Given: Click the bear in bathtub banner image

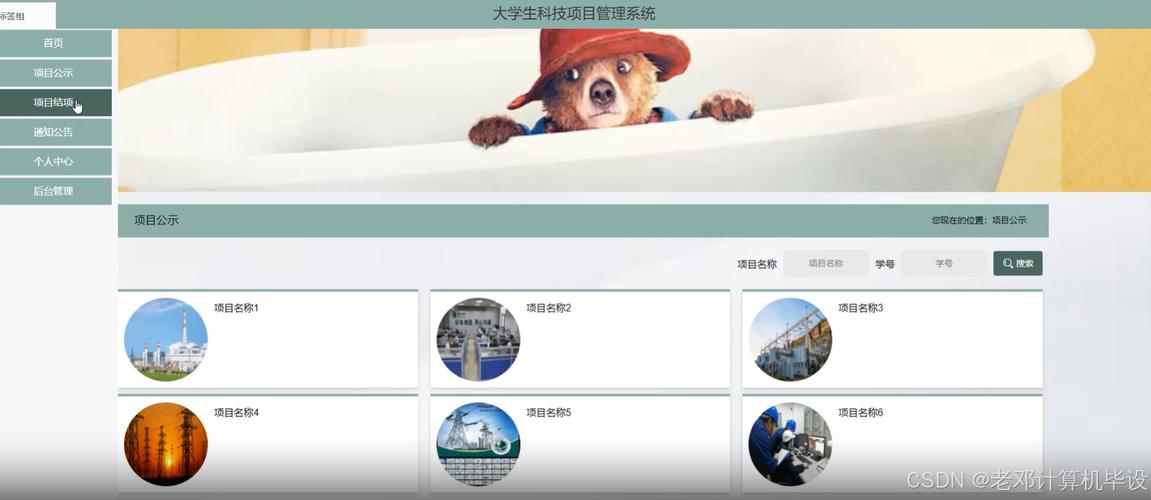Looking at the screenshot, I should tap(634, 110).
